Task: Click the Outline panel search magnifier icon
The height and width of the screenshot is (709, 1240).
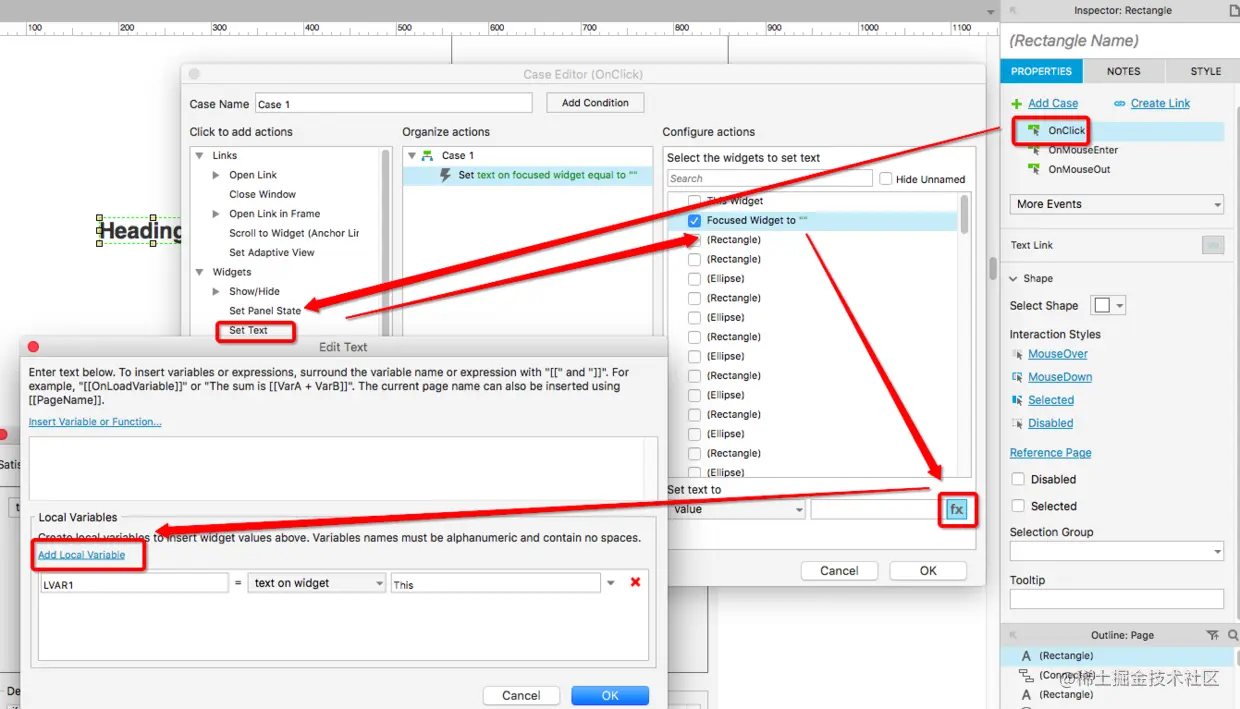Action: (1232, 635)
